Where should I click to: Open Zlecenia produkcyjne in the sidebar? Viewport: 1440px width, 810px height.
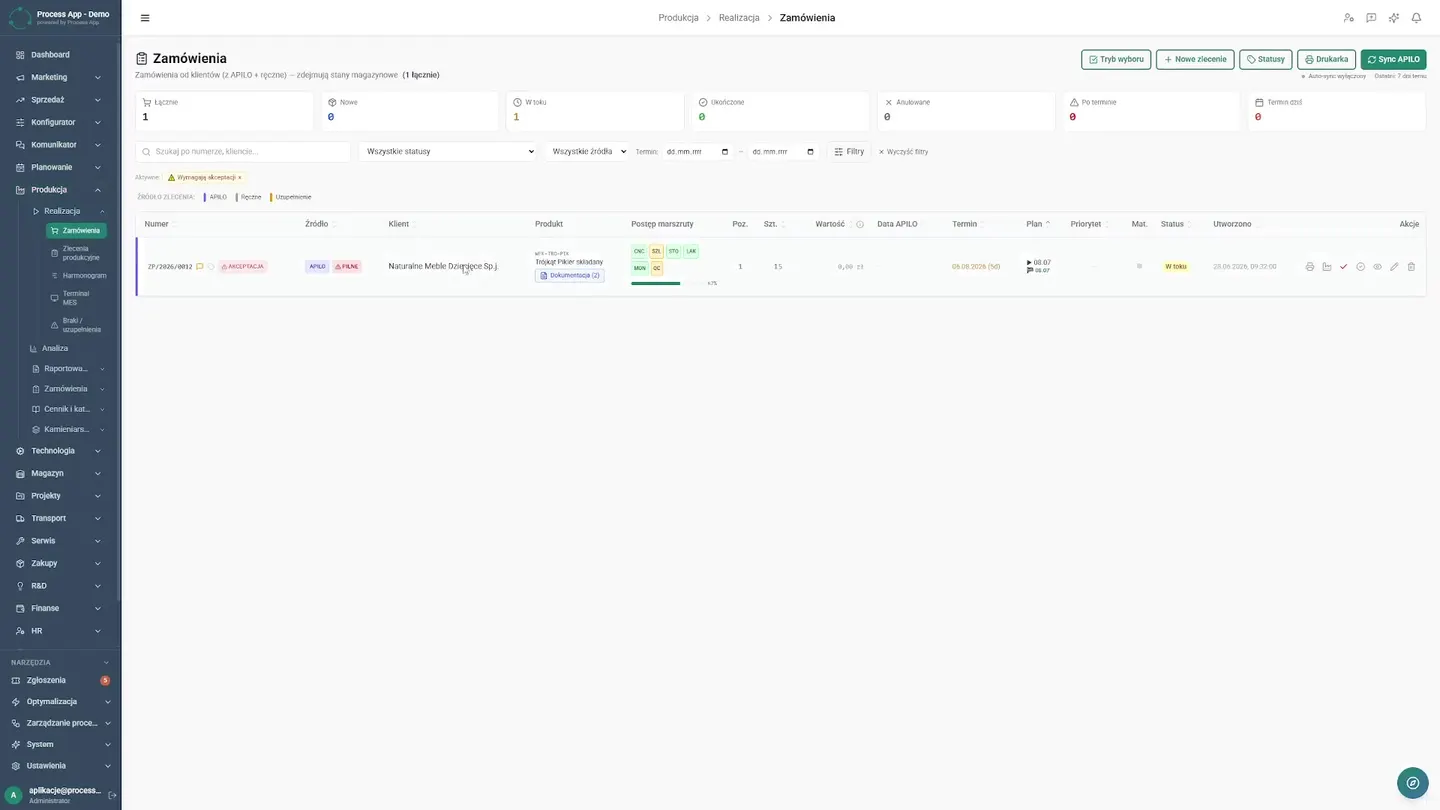(77, 253)
